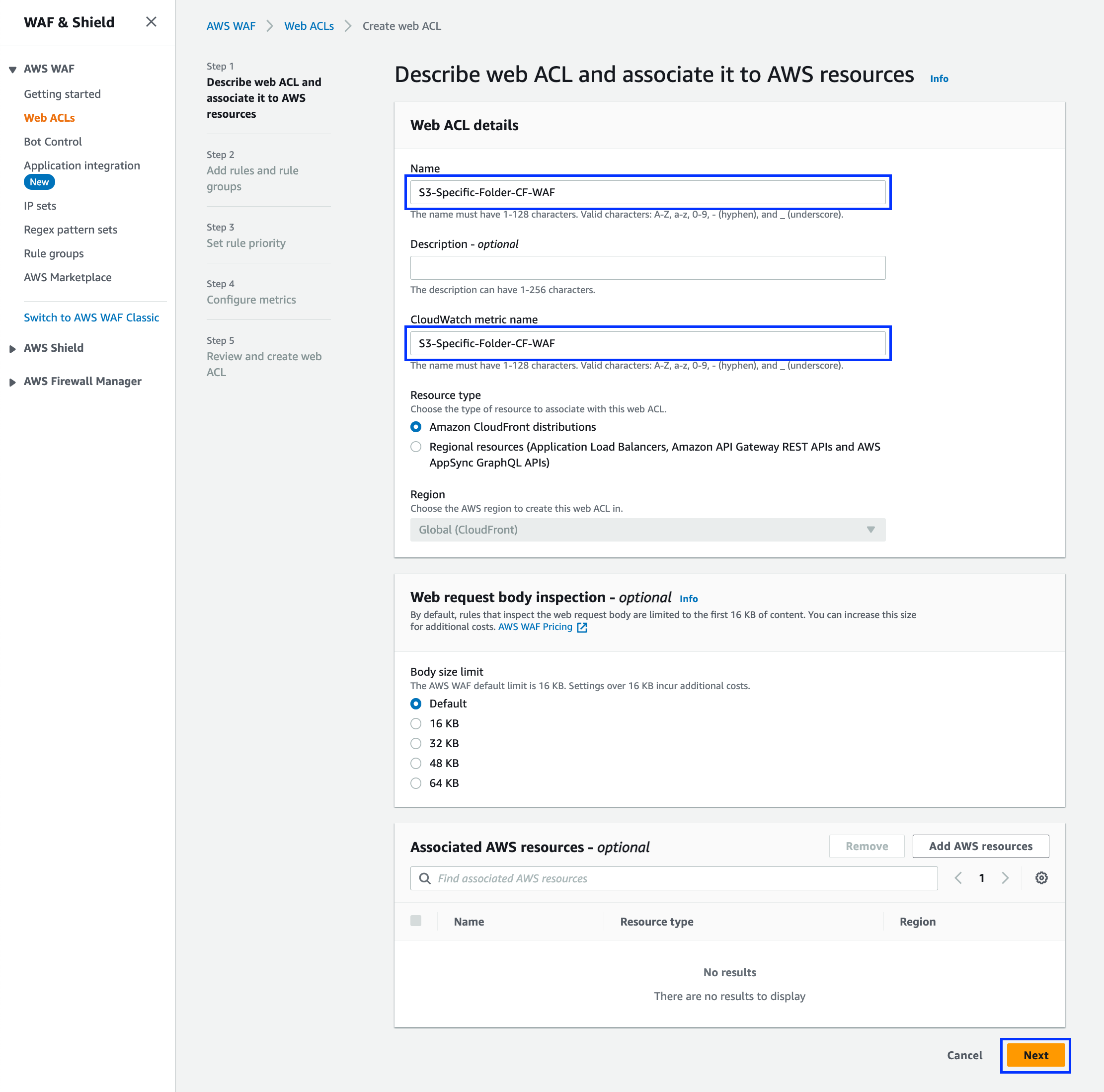Click the Add AWS resources button
This screenshot has height=1092, width=1104.
[x=980, y=846]
